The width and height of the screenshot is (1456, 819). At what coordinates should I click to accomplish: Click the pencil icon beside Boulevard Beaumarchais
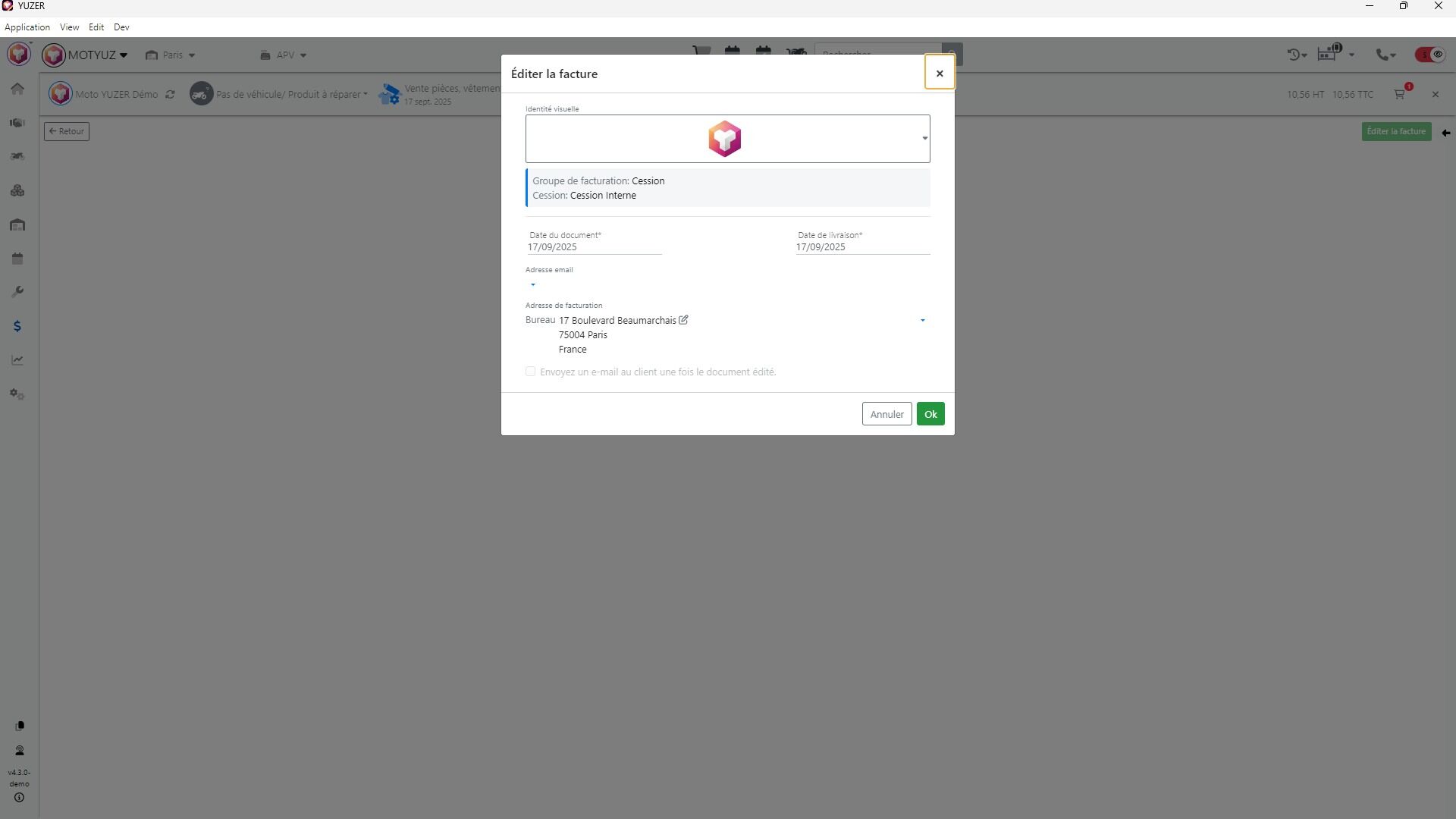pos(683,320)
